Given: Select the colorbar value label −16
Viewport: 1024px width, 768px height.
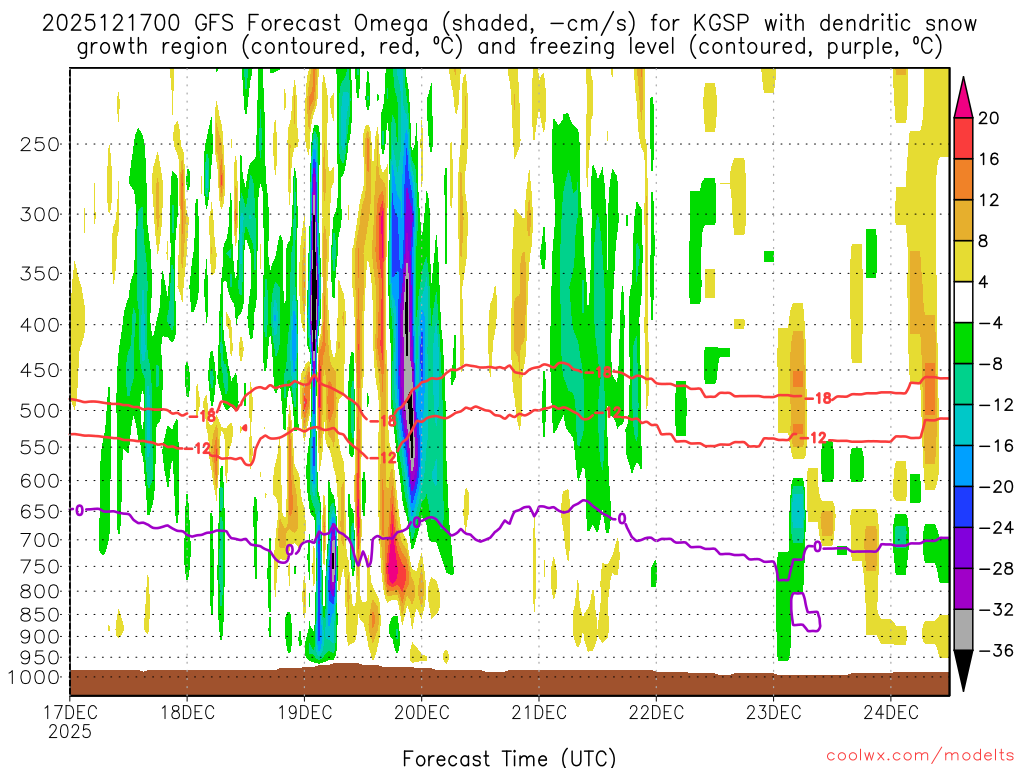Looking at the screenshot, I should (996, 445).
